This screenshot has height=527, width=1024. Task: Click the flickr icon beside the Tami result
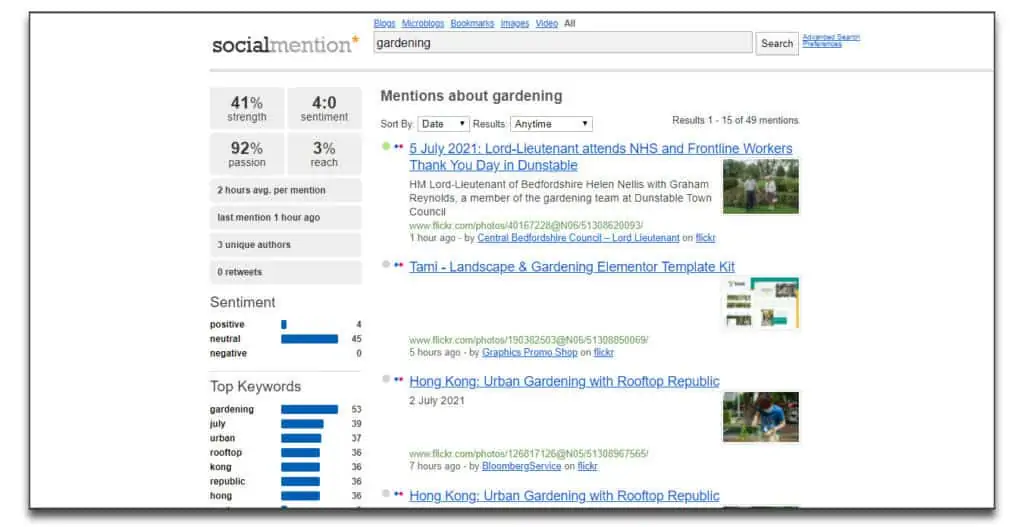(398, 264)
